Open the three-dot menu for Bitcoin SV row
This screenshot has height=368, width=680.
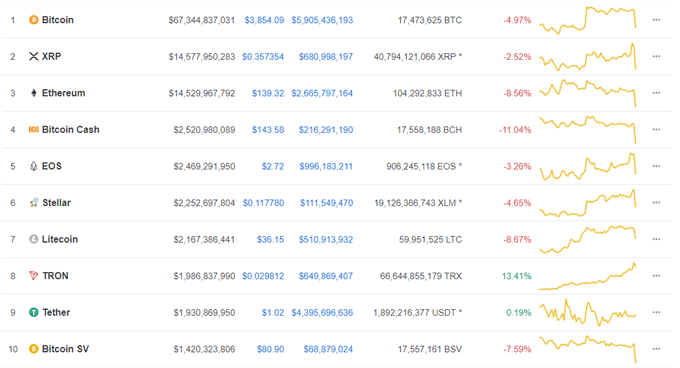[656, 349]
